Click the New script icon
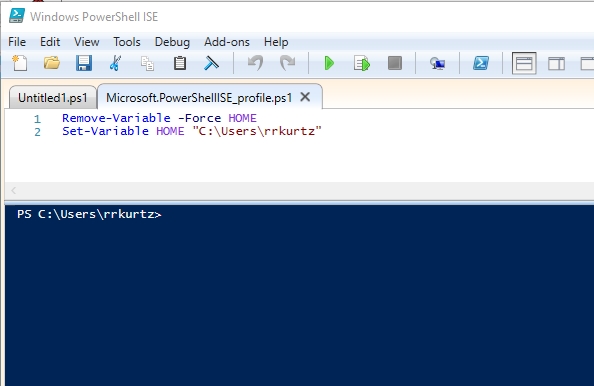 [20, 63]
